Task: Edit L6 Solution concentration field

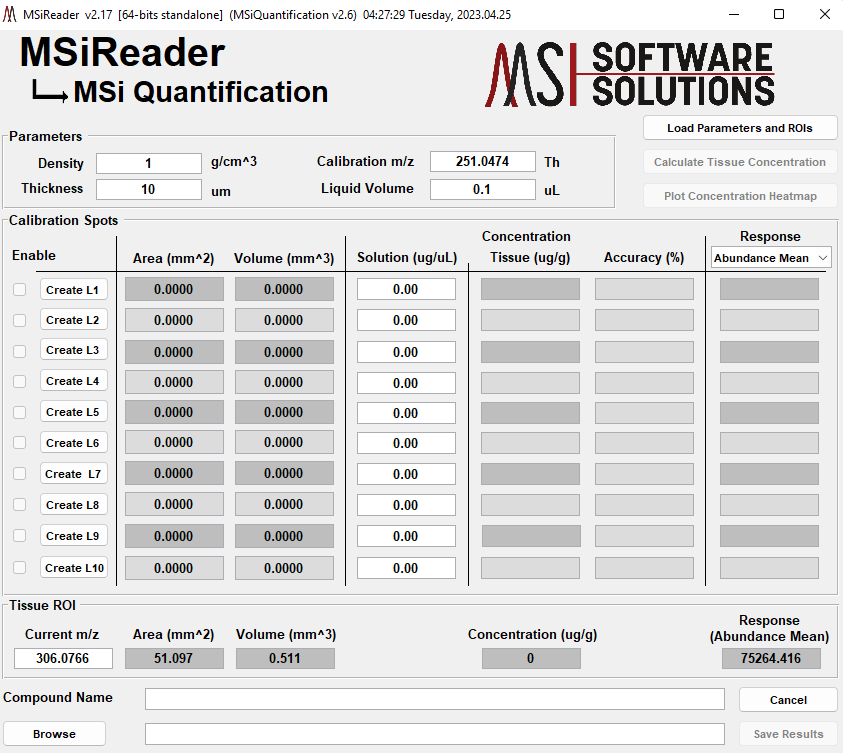Action: point(406,443)
